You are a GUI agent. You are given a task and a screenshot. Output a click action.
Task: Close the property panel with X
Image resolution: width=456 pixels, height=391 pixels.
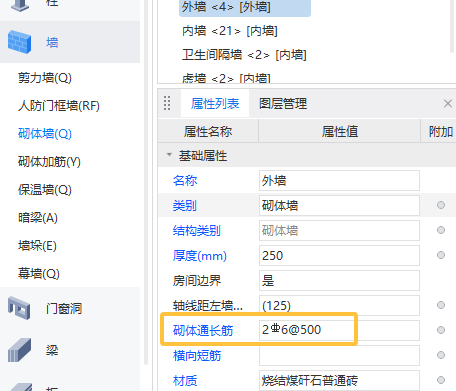[x=448, y=103]
